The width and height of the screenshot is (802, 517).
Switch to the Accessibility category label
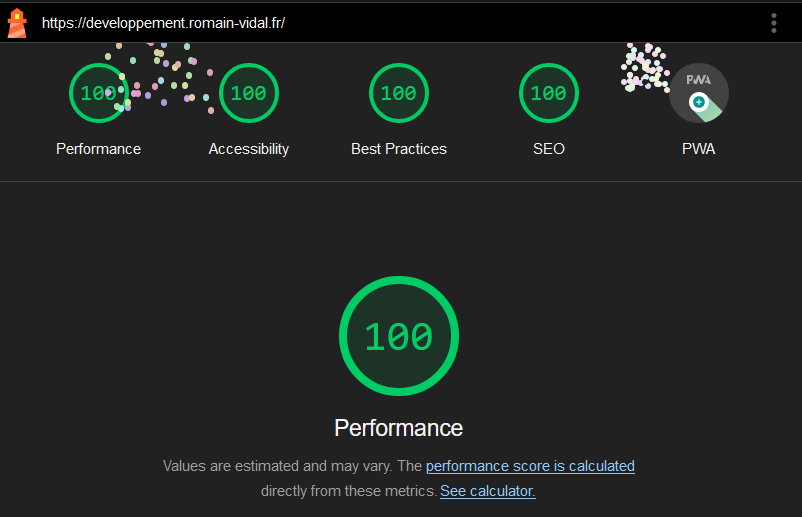(248, 149)
